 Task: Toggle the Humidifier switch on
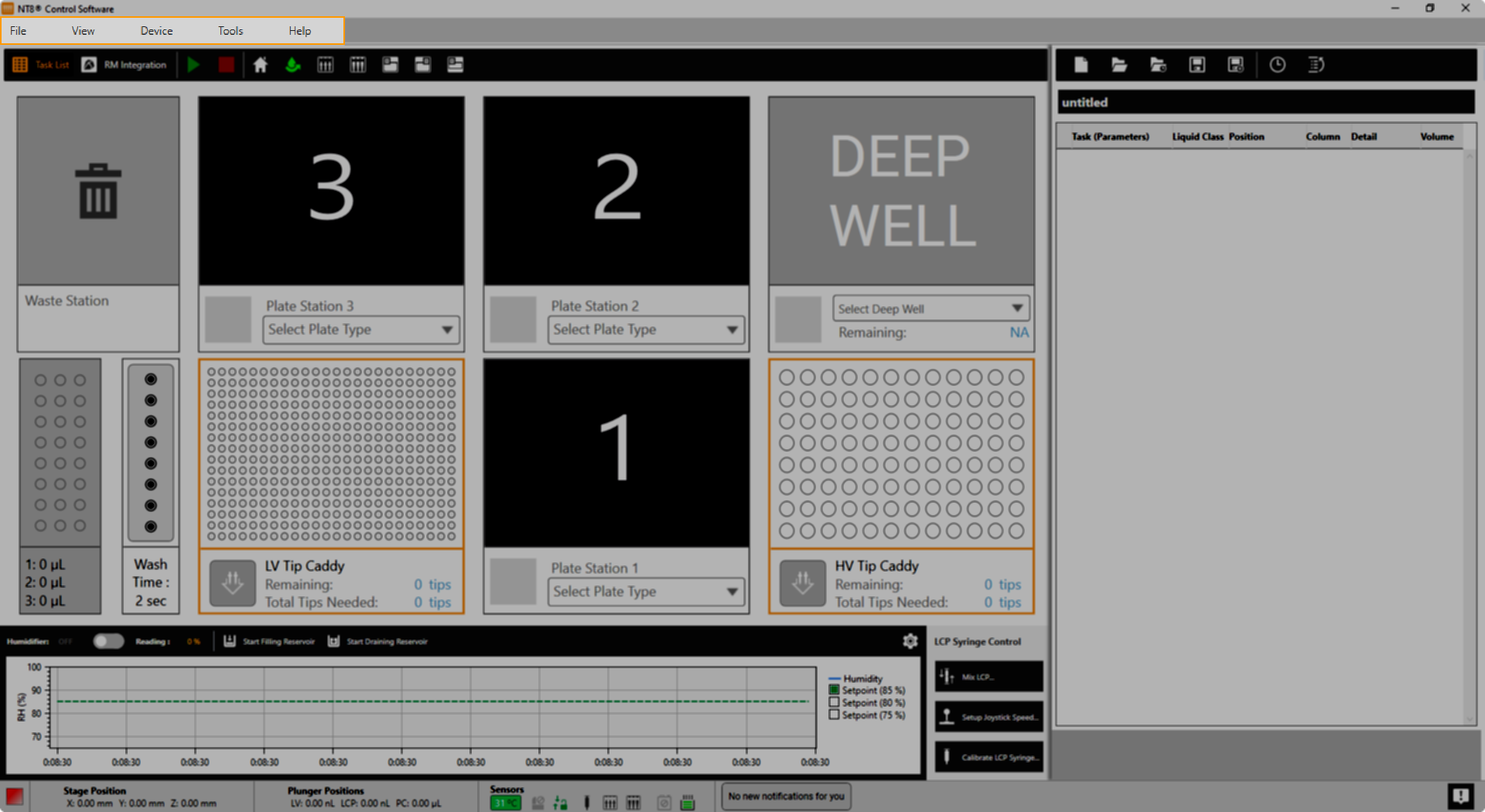[108, 641]
